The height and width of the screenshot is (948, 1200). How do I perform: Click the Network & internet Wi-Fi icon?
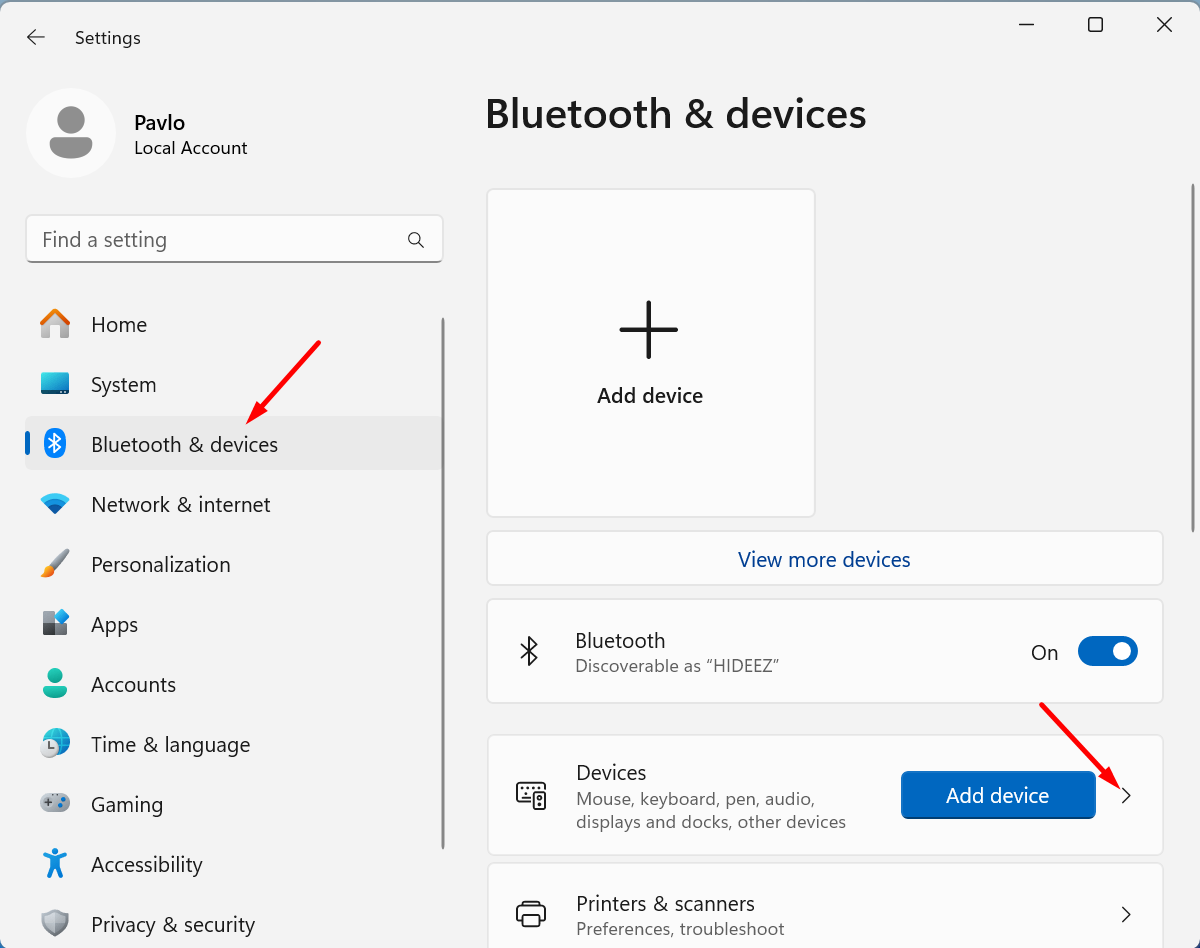click(55, 505)
